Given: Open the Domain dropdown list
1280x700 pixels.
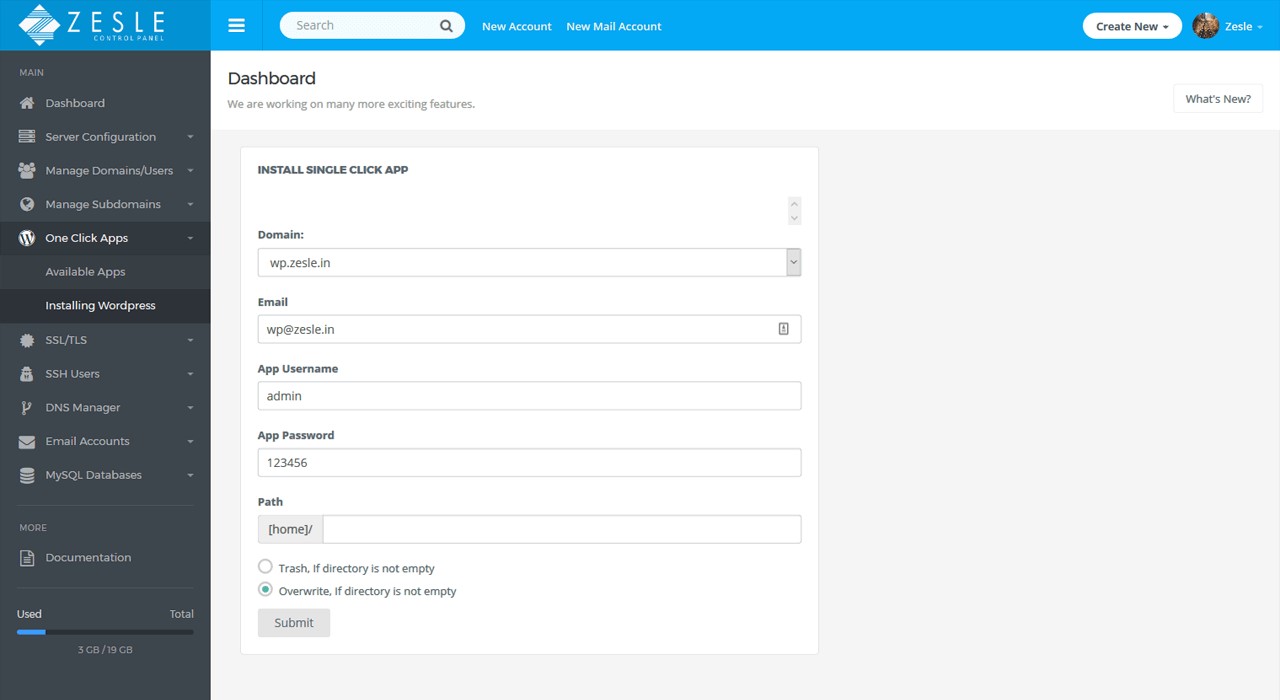Looking at the screenshot, I should (x=793, y=262).
